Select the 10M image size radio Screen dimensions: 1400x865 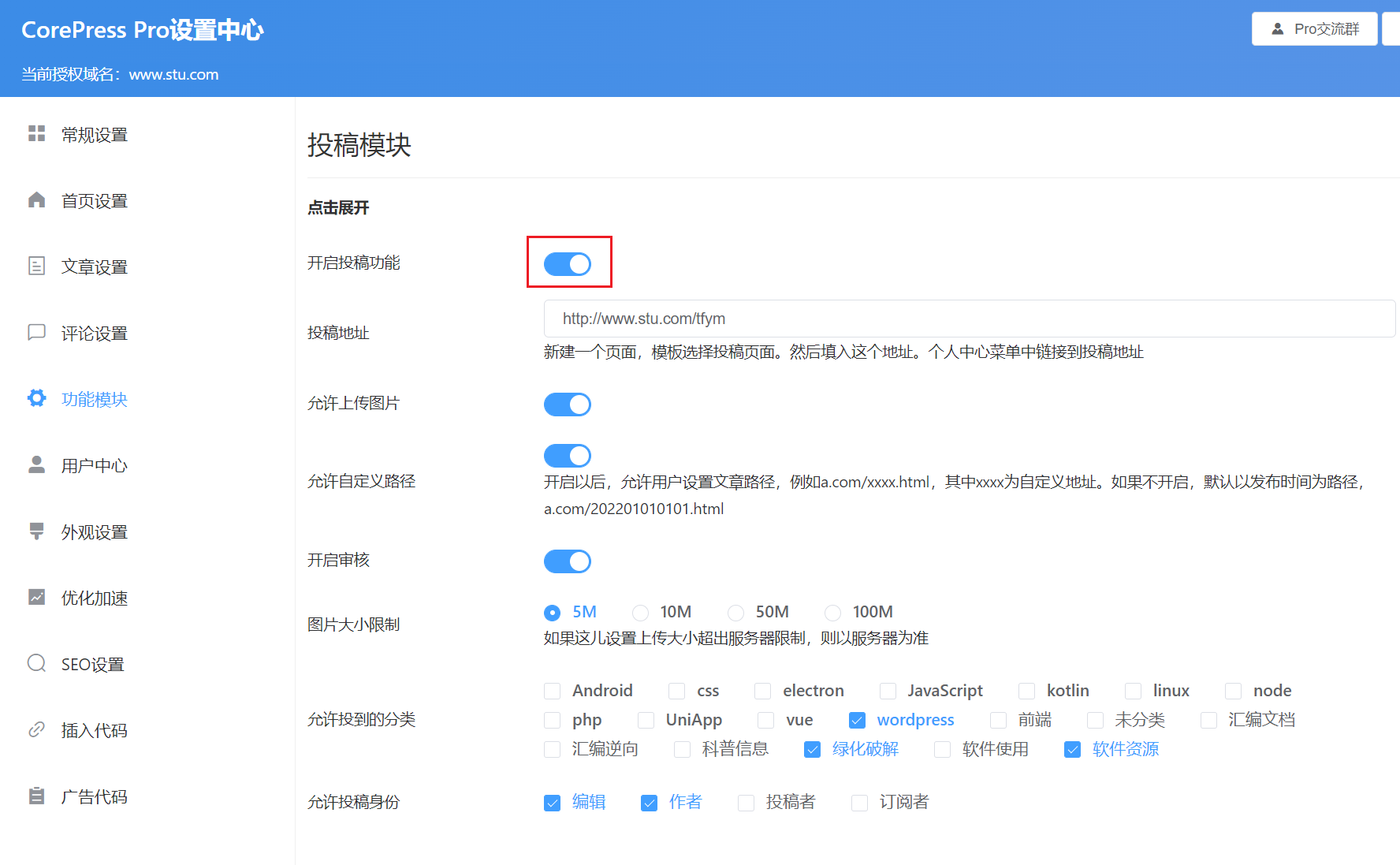(x=640, y=613)
